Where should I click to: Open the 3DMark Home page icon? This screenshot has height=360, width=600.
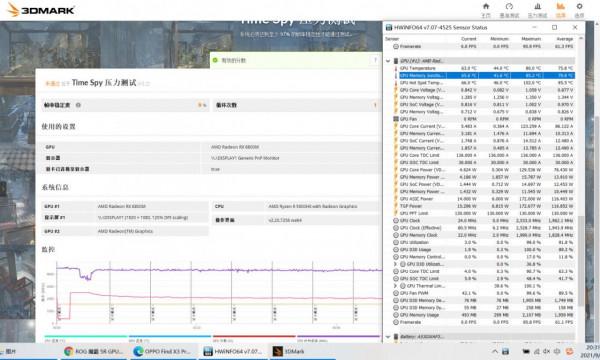[486, 7]
